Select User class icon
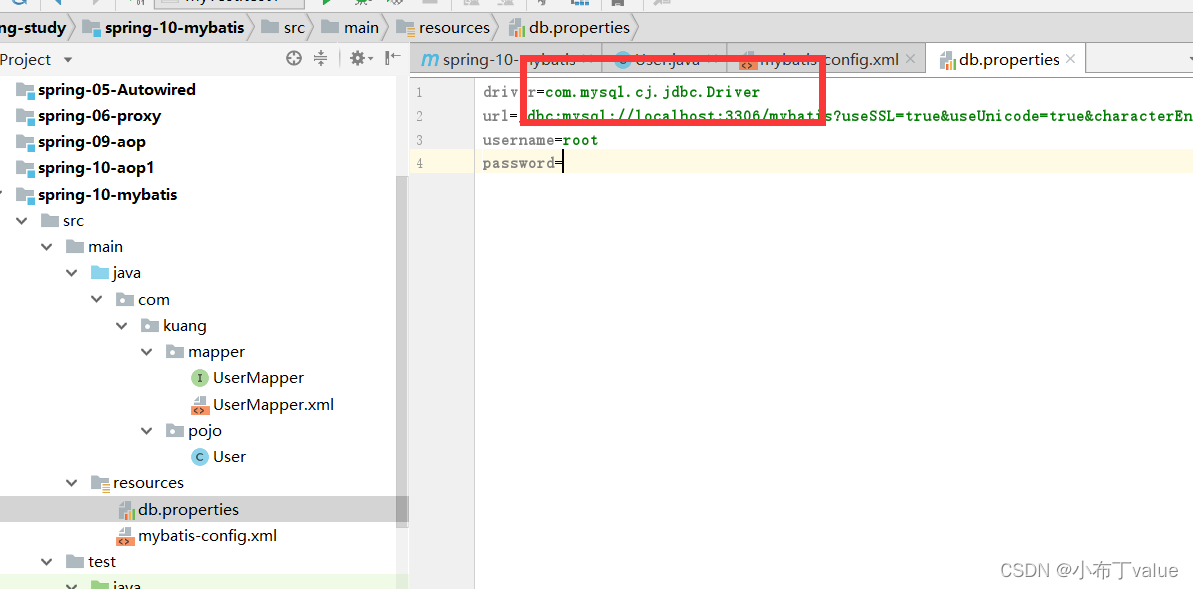The width and height of the screenshot is (1193, 589). point(200,457)
